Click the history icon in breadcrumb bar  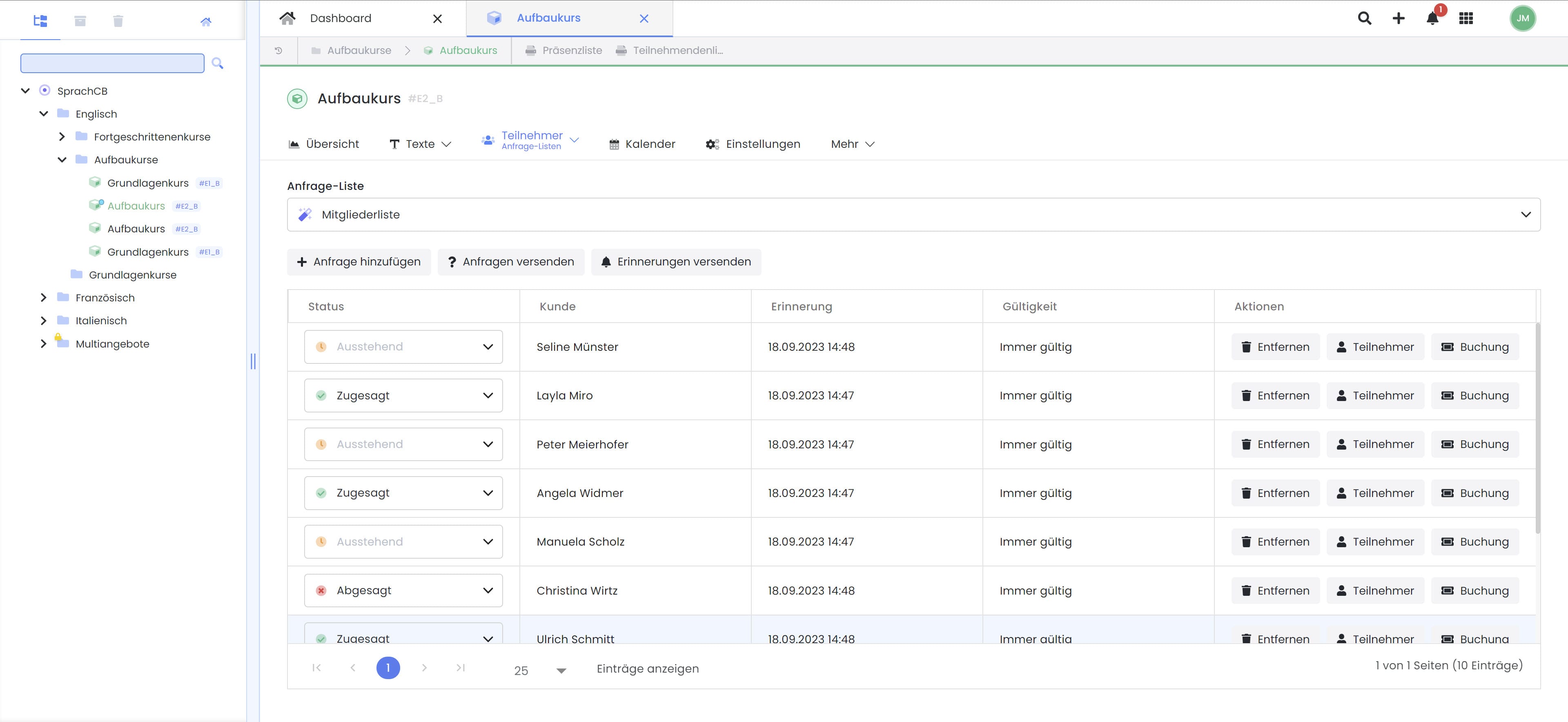[279, 51]
